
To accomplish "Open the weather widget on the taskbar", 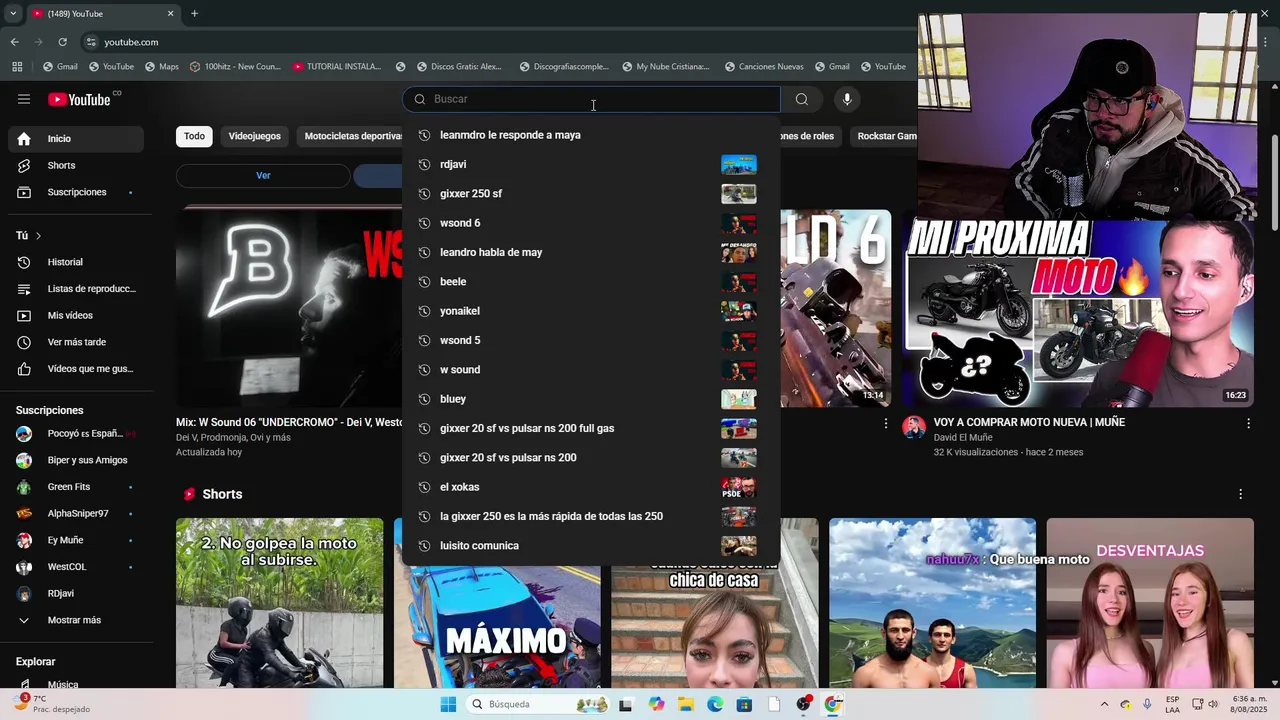I will [x=53, y=704].
